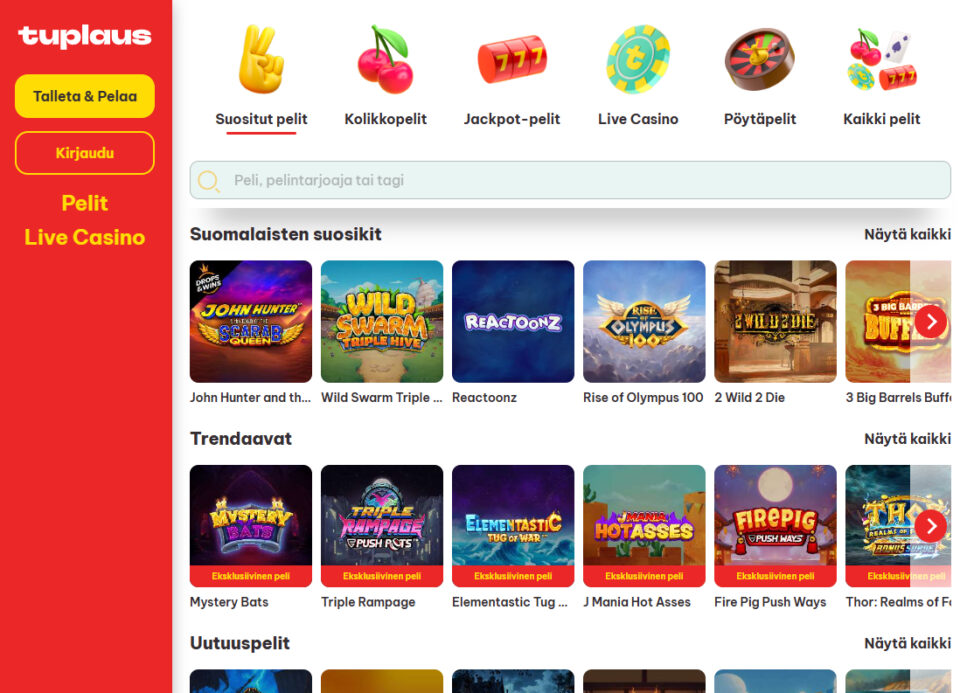The width and height of the screenshot is (960, 693).
Task: Select the Suositut pelit peace-hand icon
Action: (261, 59)
